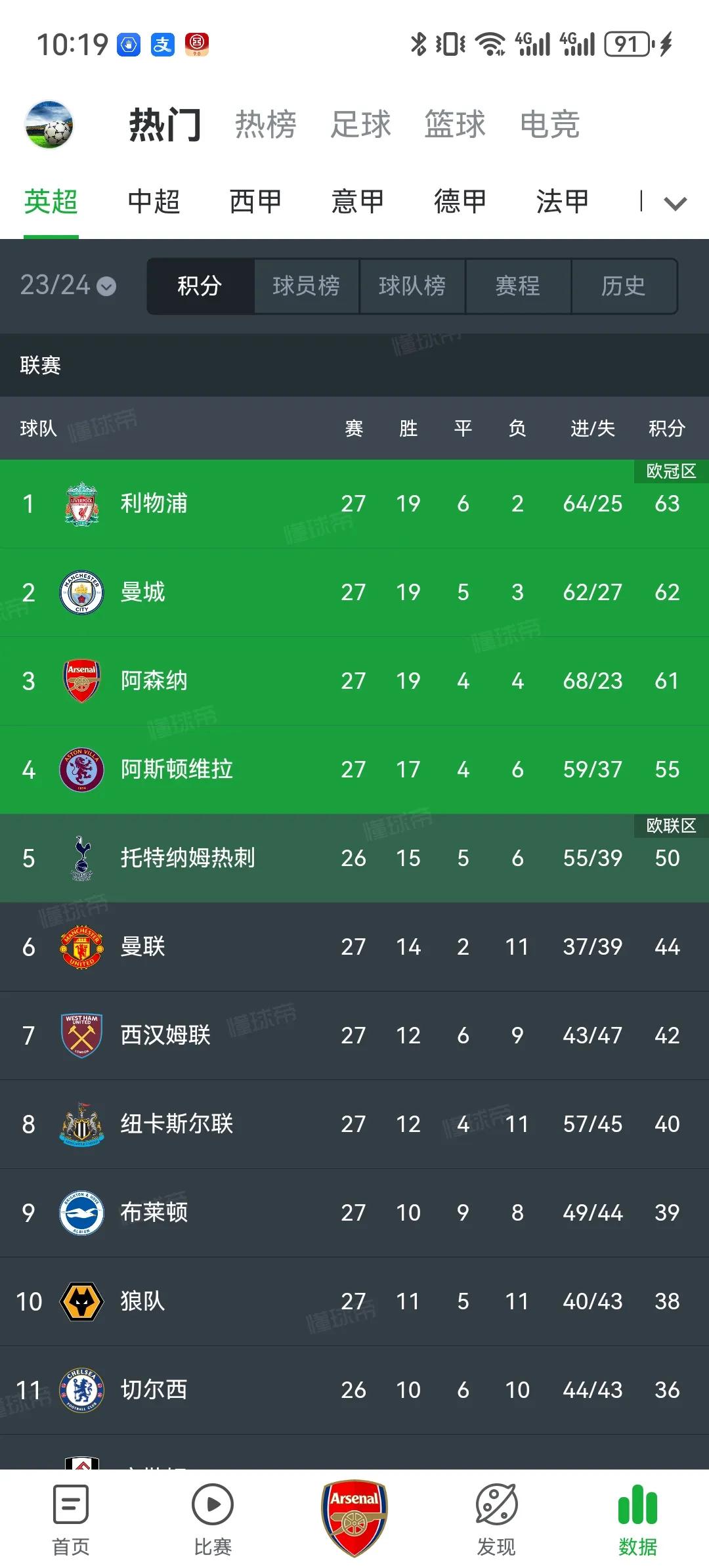Select the 球队榜 team rankings segment
This screenshot has width=709, height=1568.
412,286
